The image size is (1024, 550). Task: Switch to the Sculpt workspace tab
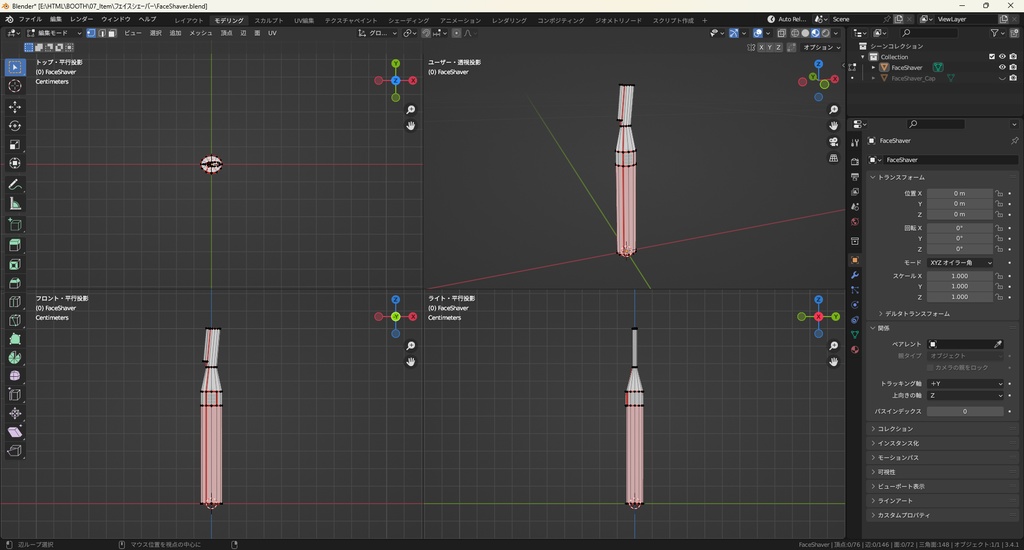(x=268, y=20)
